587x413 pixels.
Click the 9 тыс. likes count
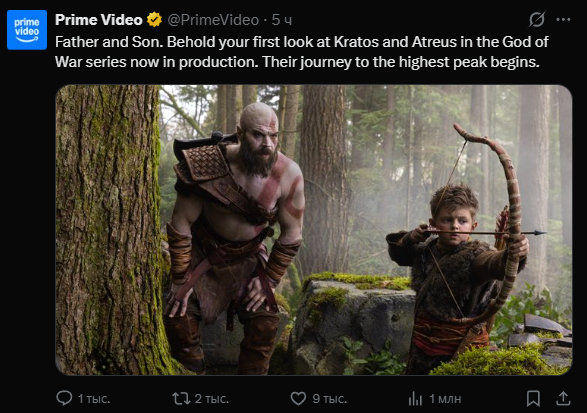tap(330, 399)
